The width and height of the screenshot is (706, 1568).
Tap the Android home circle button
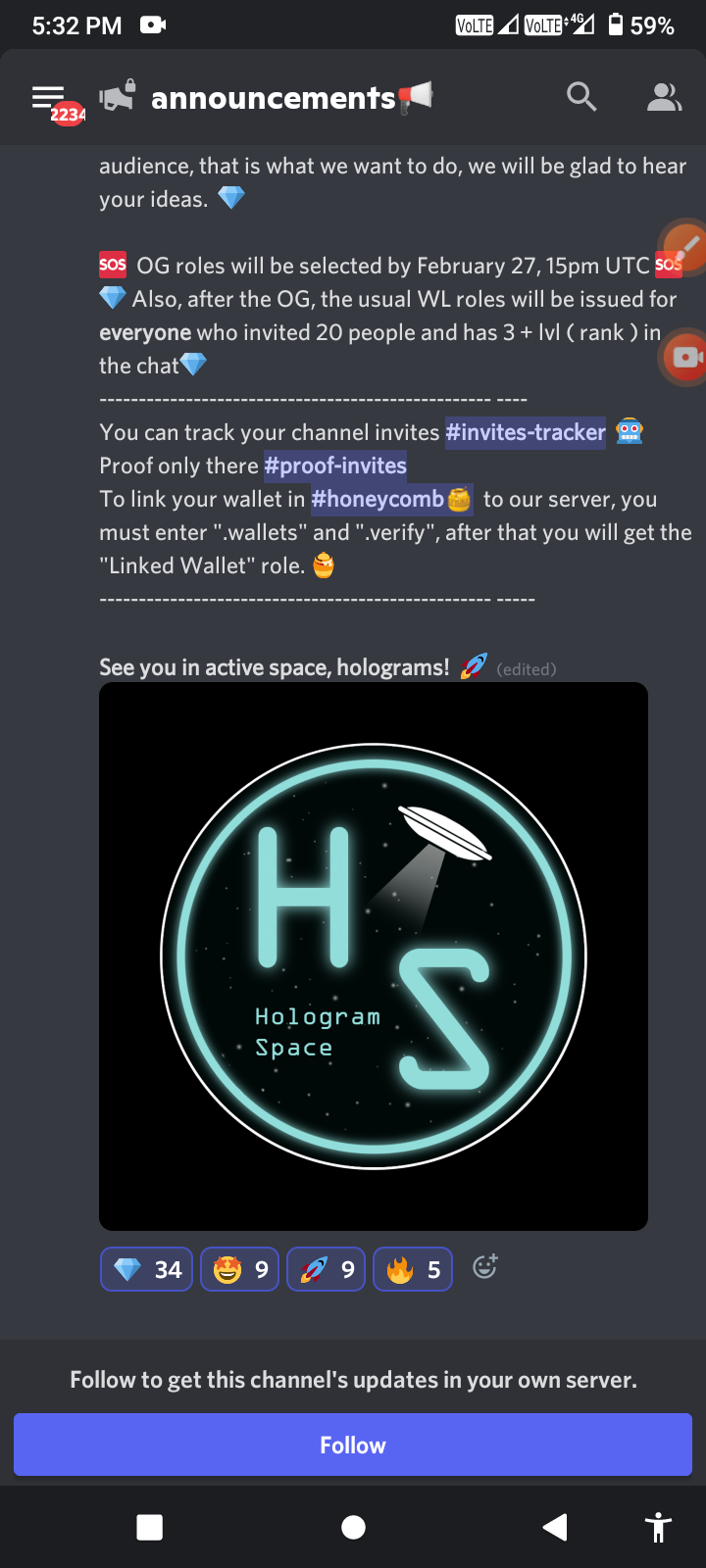[x=353, y=1527]
